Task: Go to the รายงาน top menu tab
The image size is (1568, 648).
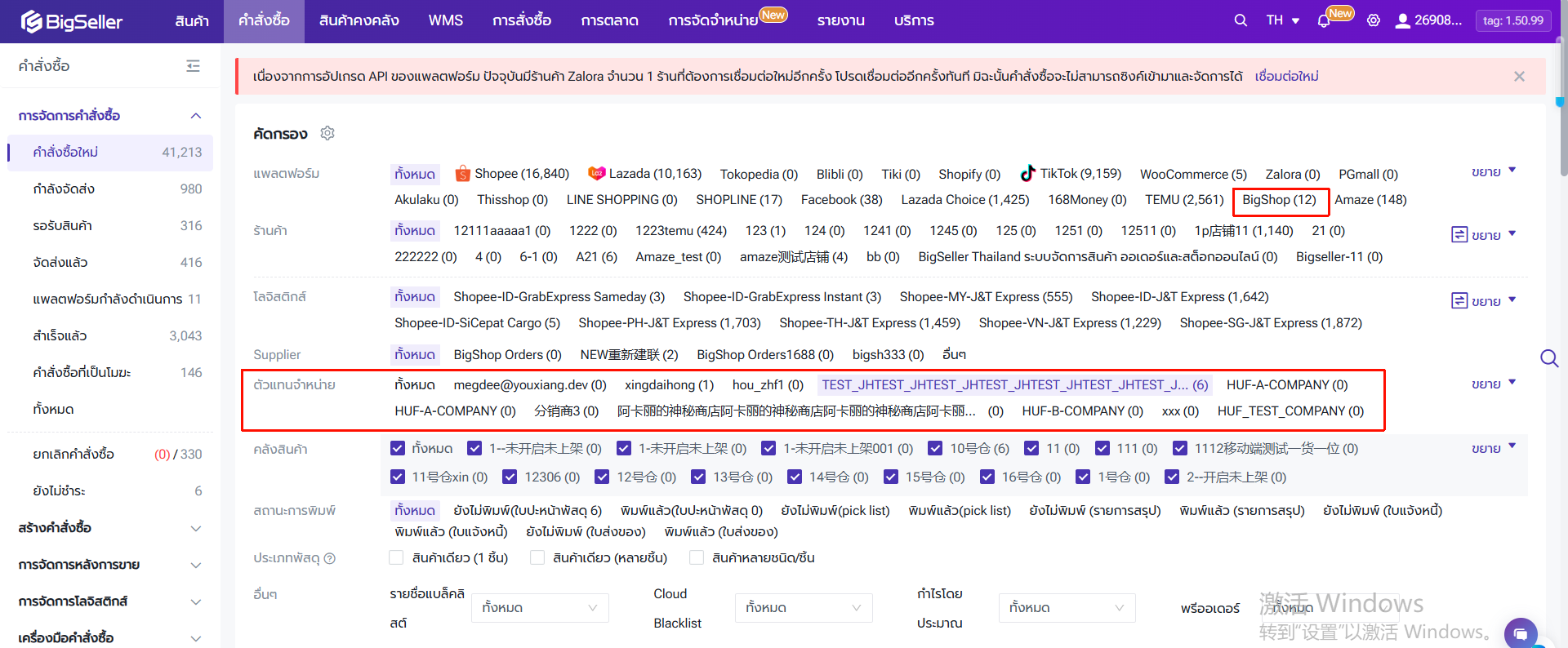Action: click(x=840, y=20)
